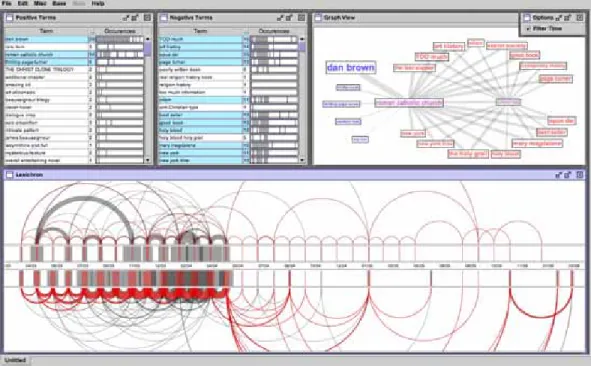Sort Positive Terms by Occurrences column
This screenshot has height=366, width=591.
120,31
